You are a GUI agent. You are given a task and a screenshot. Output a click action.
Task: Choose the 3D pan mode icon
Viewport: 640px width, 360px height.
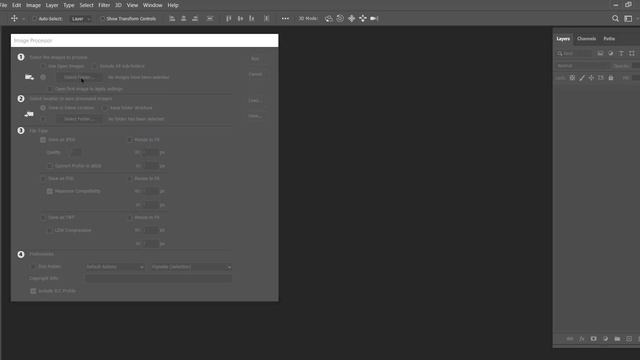(351, 18)
